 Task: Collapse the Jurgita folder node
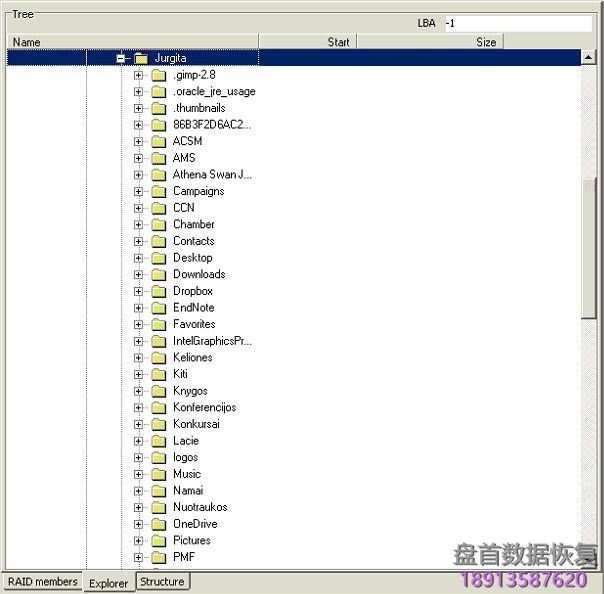[x=121, y=58]
